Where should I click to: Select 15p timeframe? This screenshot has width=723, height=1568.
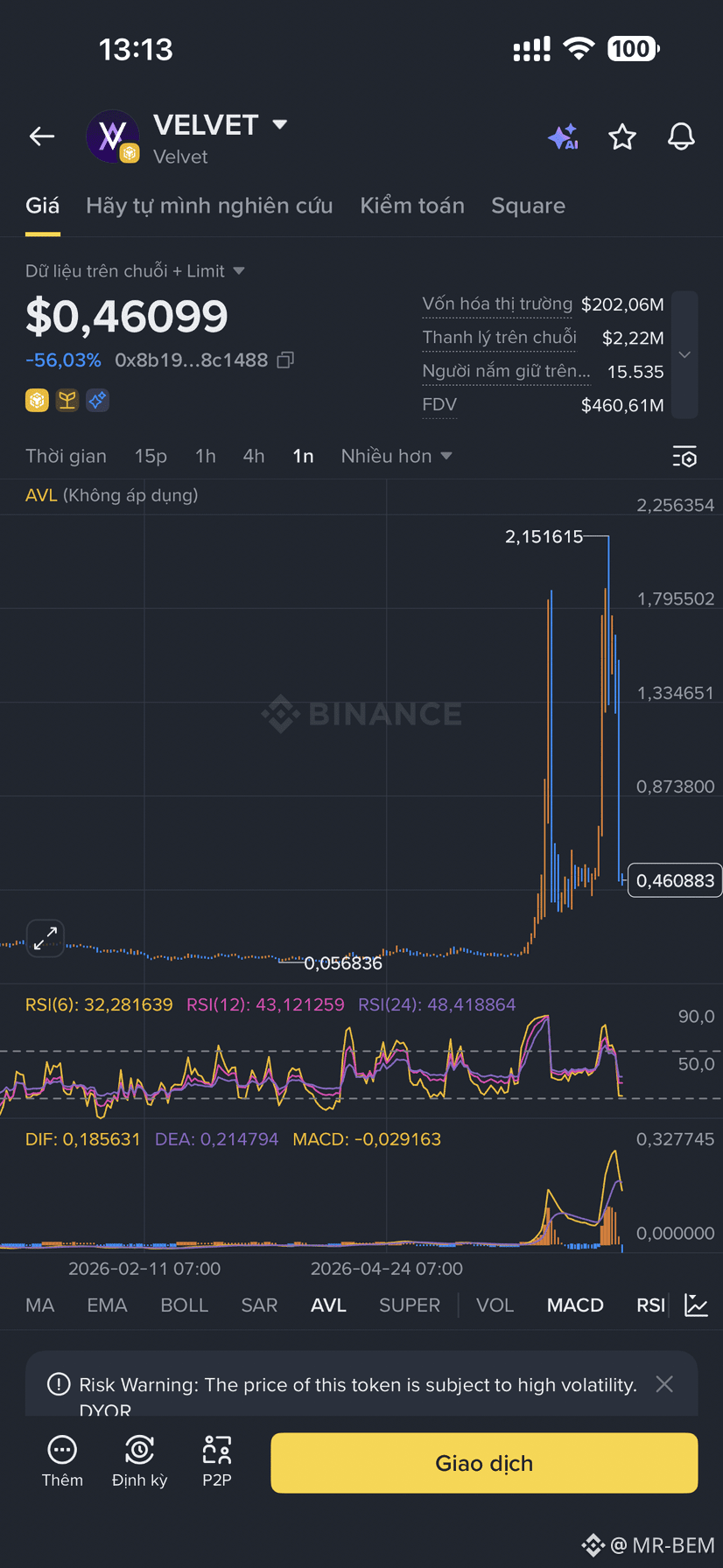tap(151, 456)
